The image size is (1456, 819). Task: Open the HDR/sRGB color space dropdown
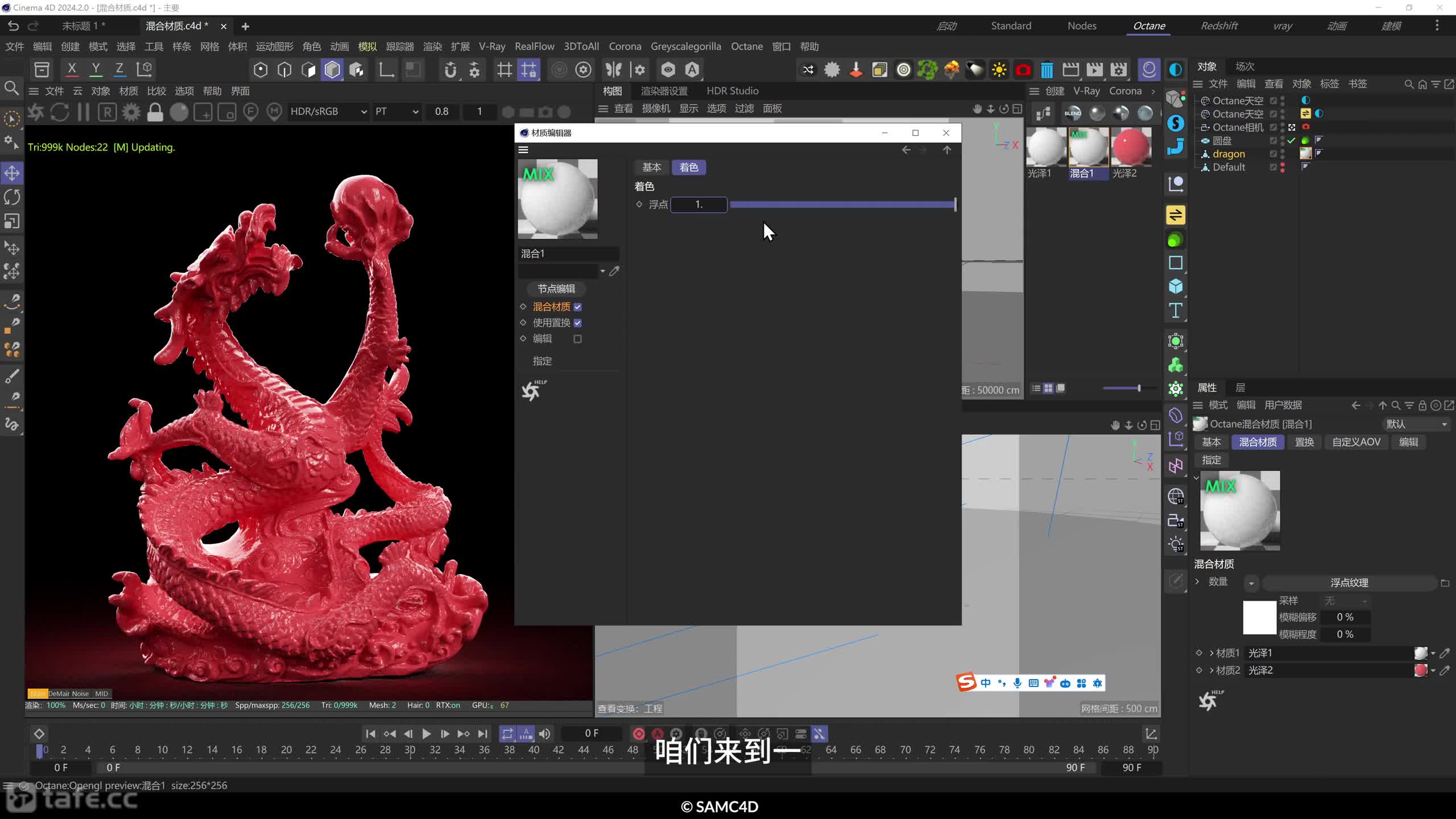coord(328,112)
